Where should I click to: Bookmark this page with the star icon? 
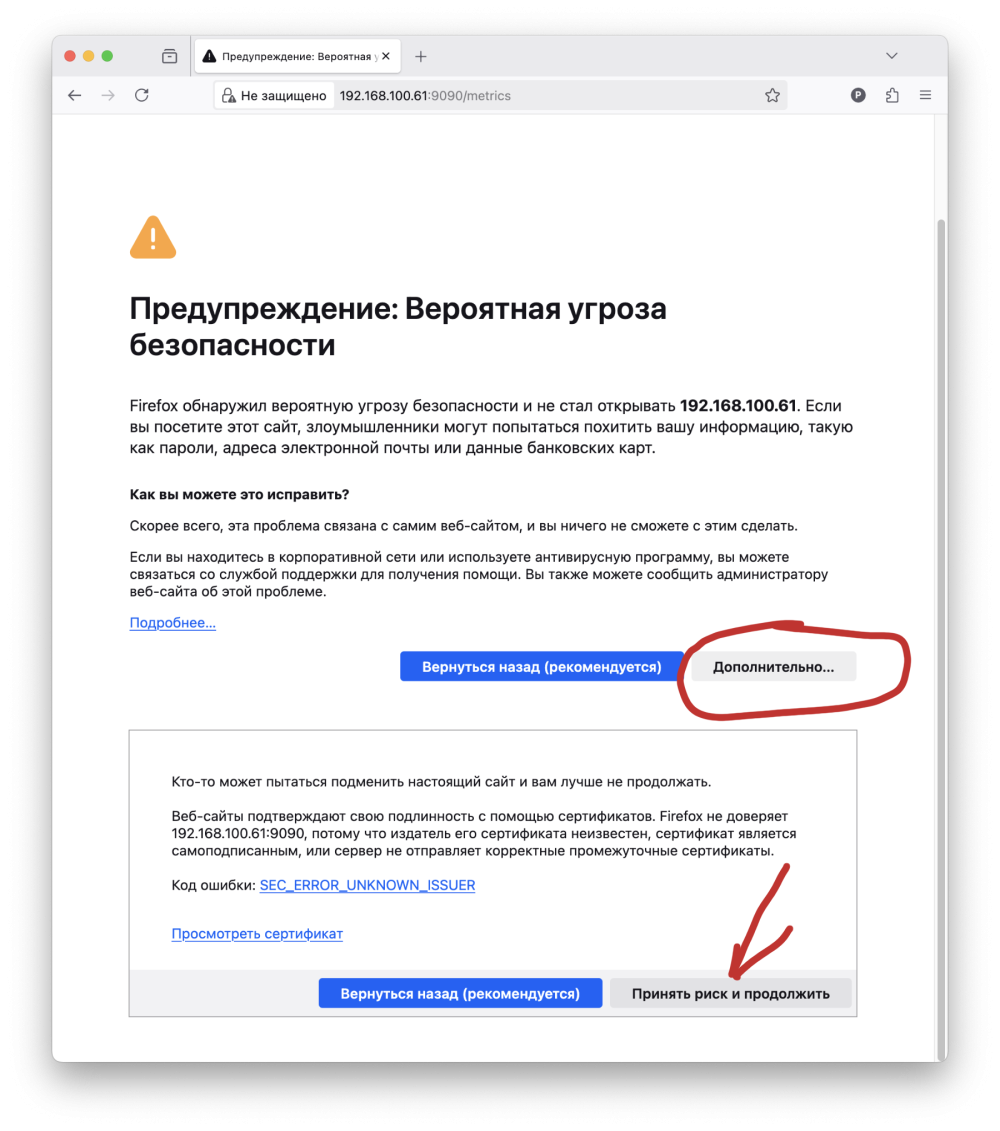tap(772, 95)
